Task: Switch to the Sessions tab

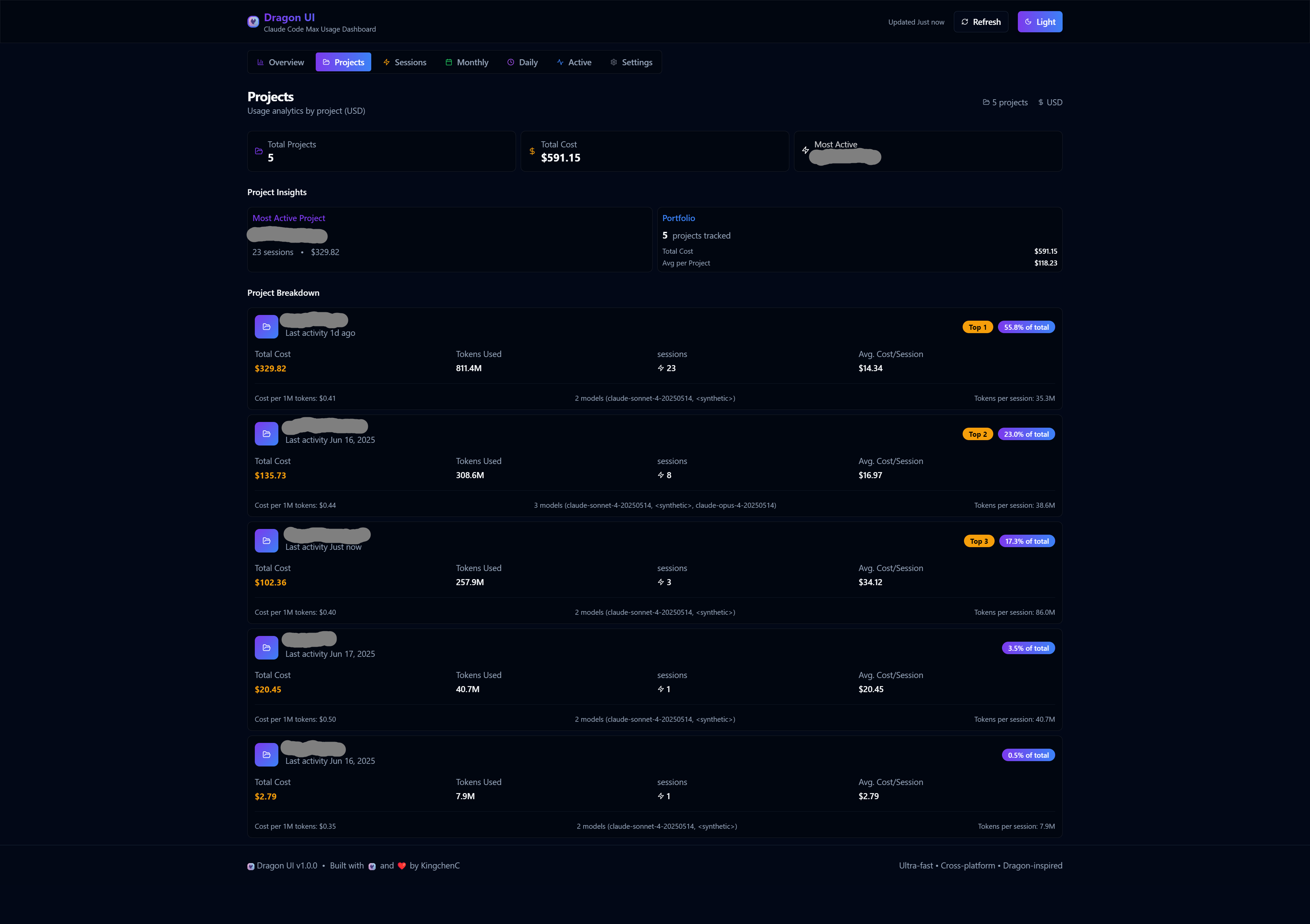Action: 405,62
